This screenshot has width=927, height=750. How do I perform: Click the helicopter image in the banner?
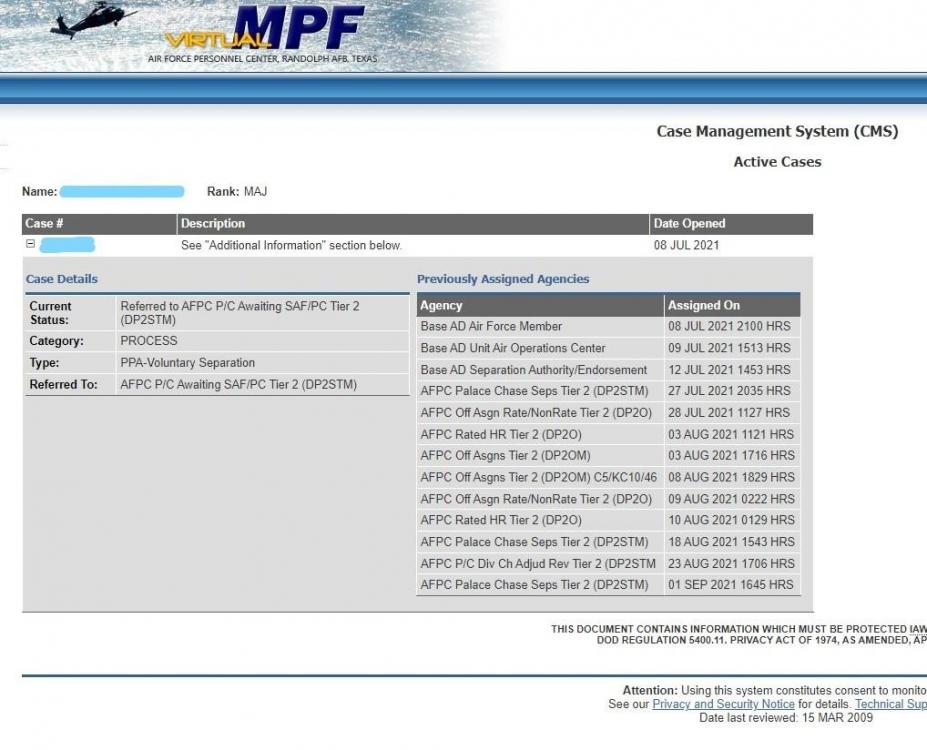[x=93, y=20]
